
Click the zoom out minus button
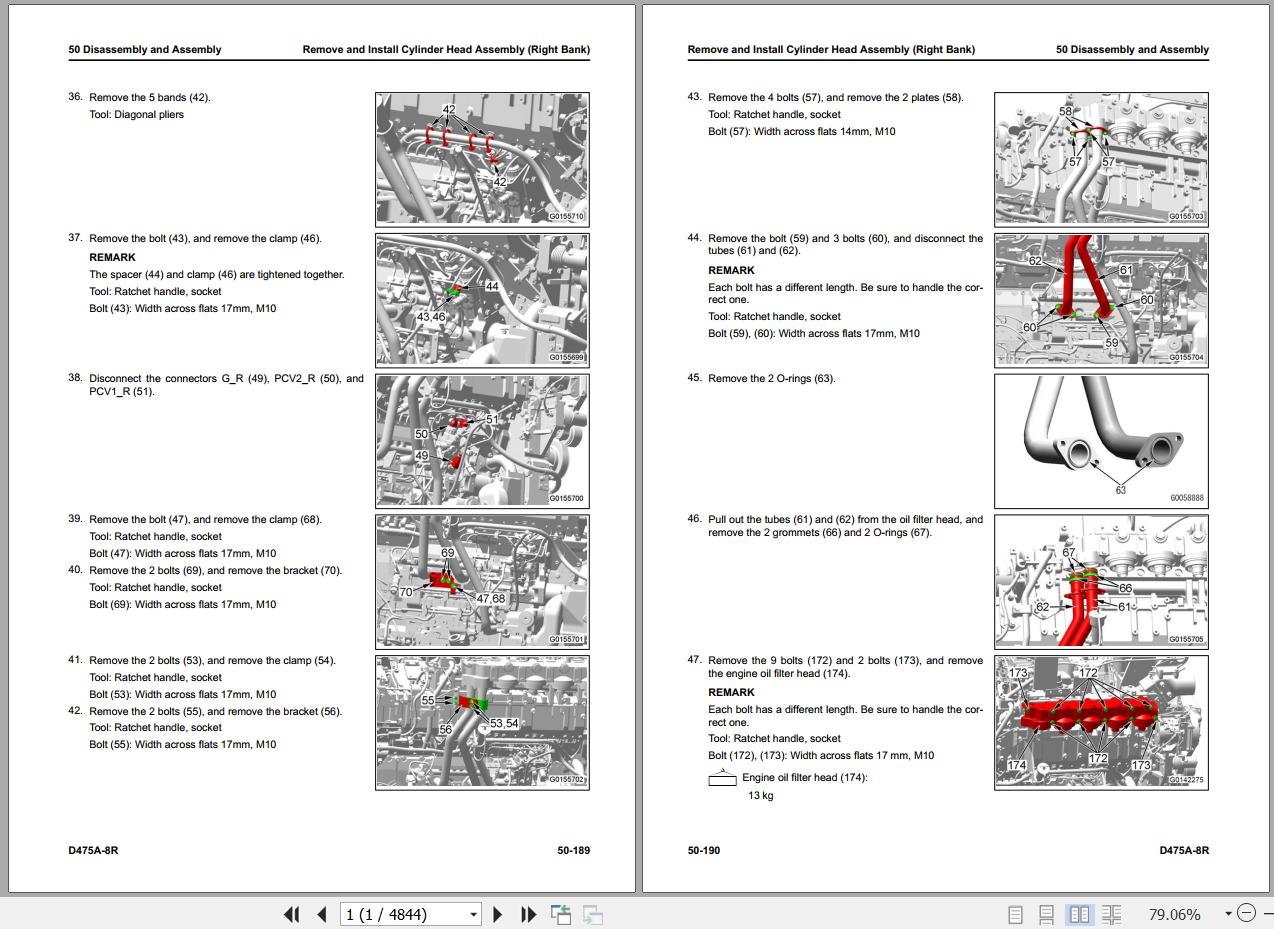pyautogui.click(x=1246, y=913)
